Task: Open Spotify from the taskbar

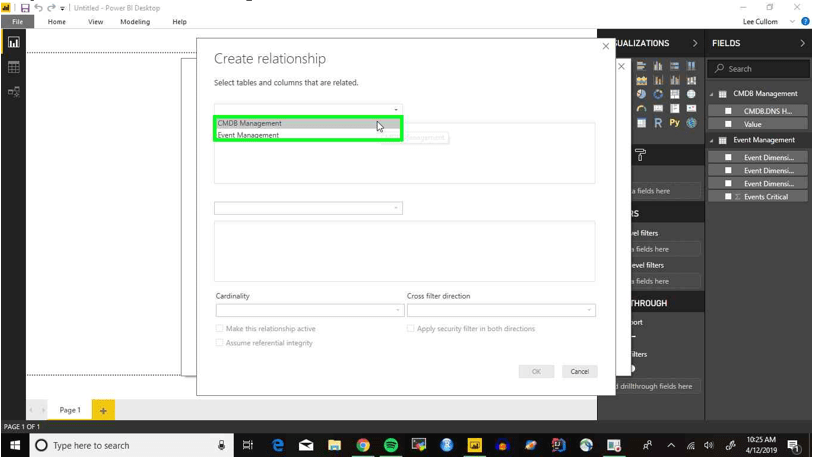Action: (391, 445)
